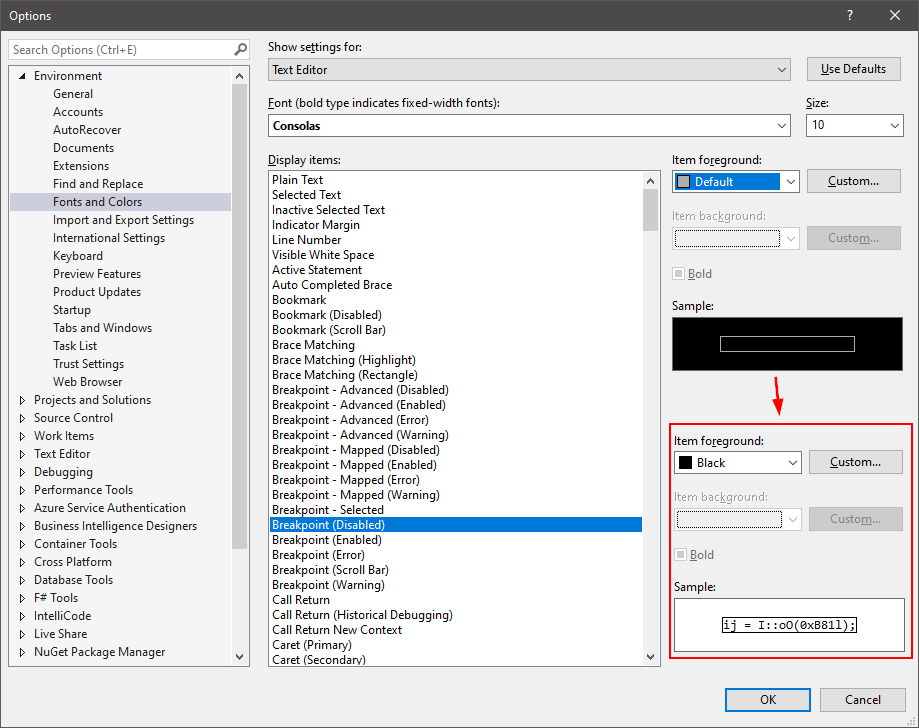Select Breakpoint - Advanced (Error) item
The width and height of the screenshot is (919, 728).
[x=350, y=420]
